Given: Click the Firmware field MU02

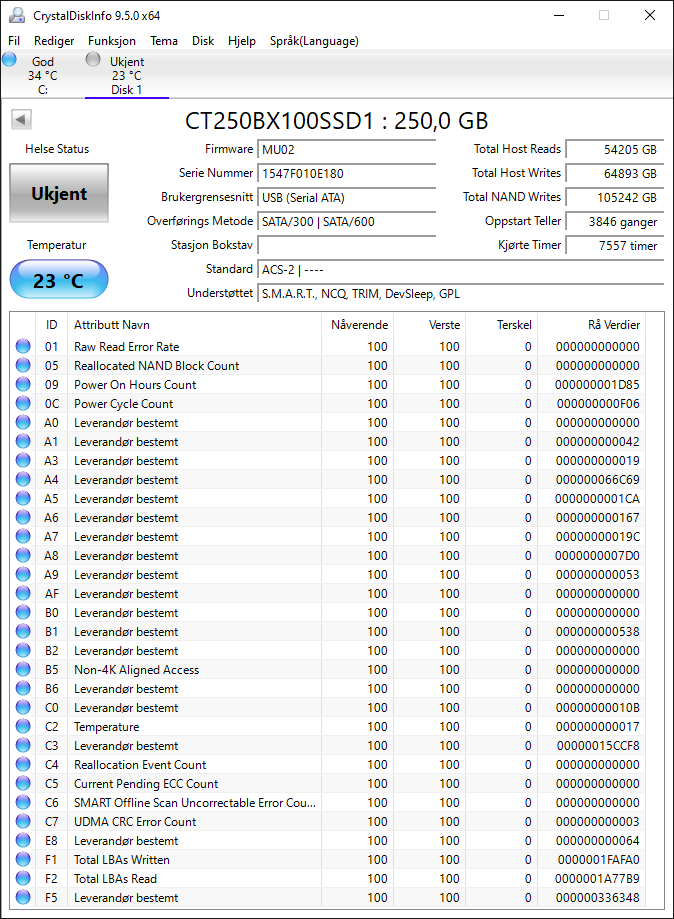Looking at the screenshot, I should click(x=346, y=149).
